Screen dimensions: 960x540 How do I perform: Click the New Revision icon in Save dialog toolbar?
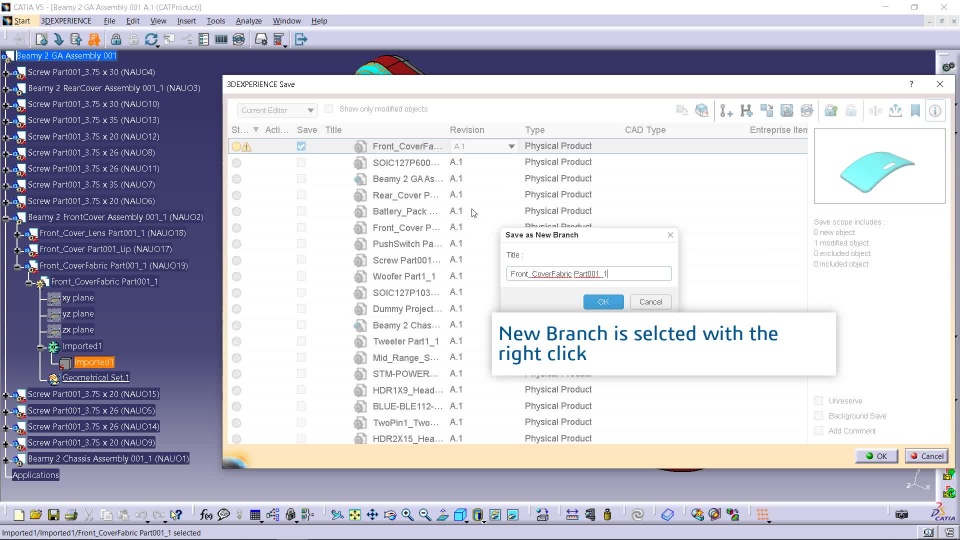(726, 111)
